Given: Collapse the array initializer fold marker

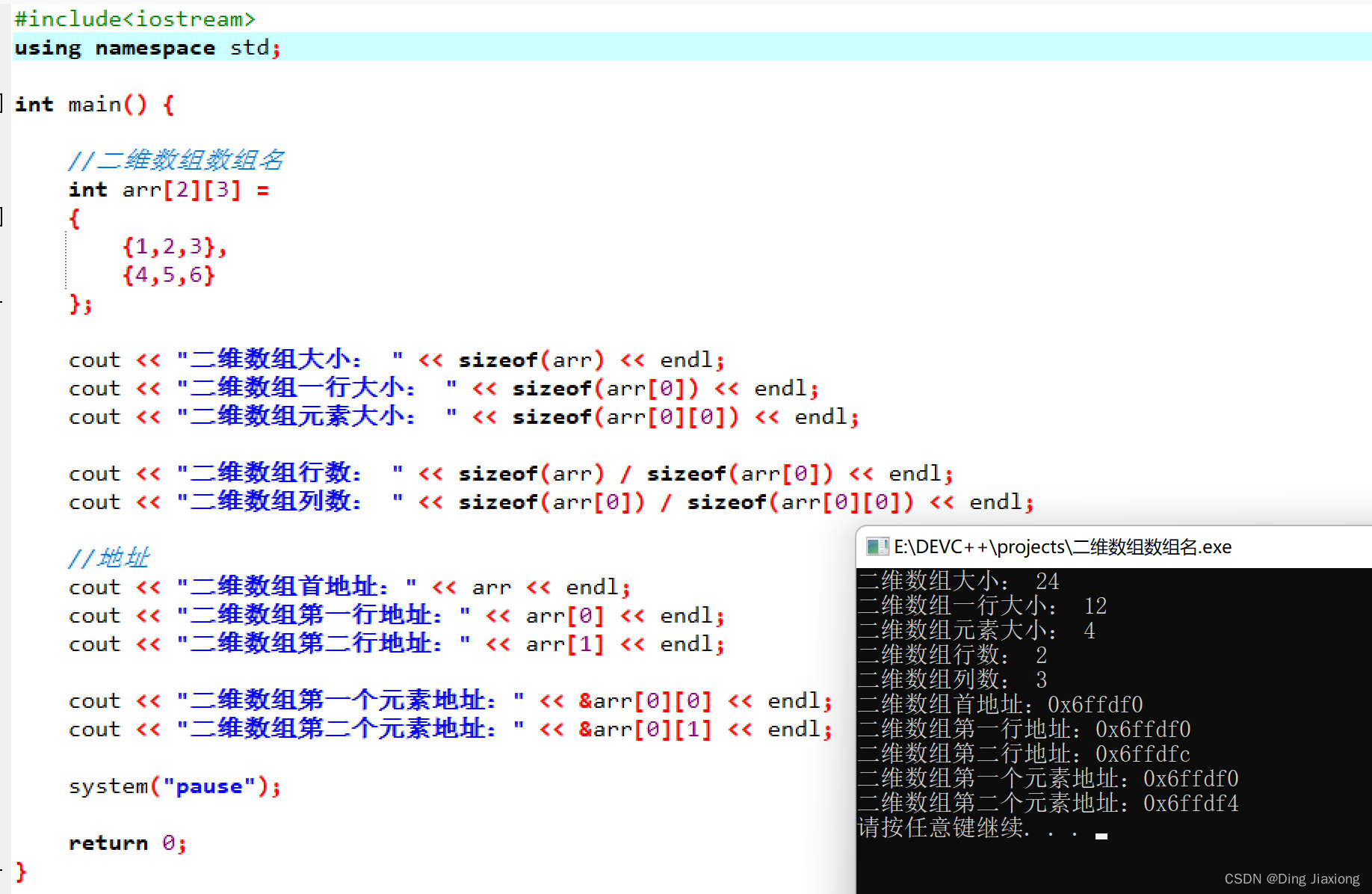Looking at the screenshot, I should [2, 217].
